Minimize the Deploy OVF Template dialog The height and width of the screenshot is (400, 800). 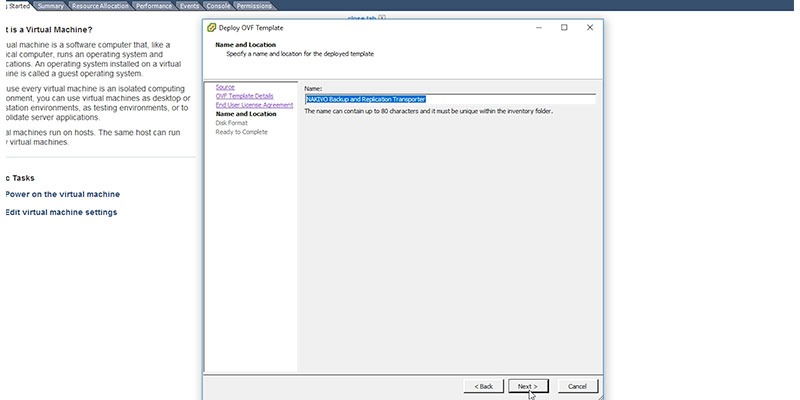click(539, 28)
